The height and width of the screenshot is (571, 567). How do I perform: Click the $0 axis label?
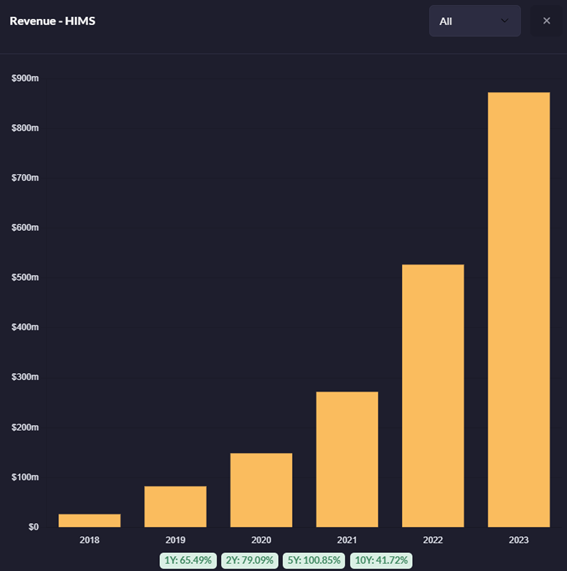pos(34,527)
